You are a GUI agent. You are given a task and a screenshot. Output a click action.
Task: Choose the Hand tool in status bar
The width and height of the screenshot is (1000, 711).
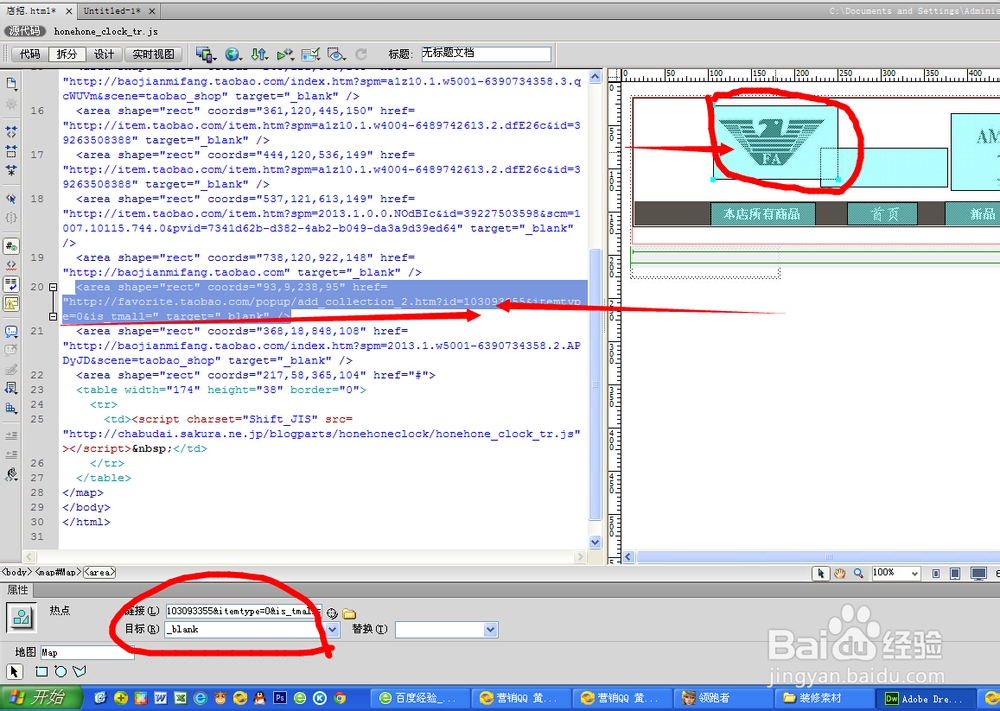click(x=840, y=573)
